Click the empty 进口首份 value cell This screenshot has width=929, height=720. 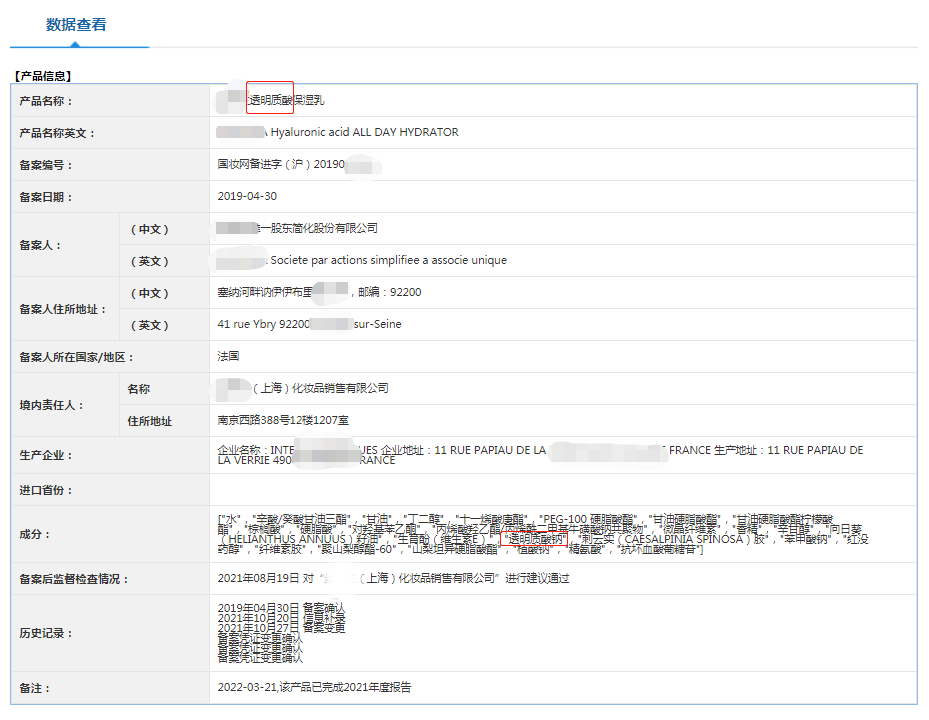(x=560, y=490)
